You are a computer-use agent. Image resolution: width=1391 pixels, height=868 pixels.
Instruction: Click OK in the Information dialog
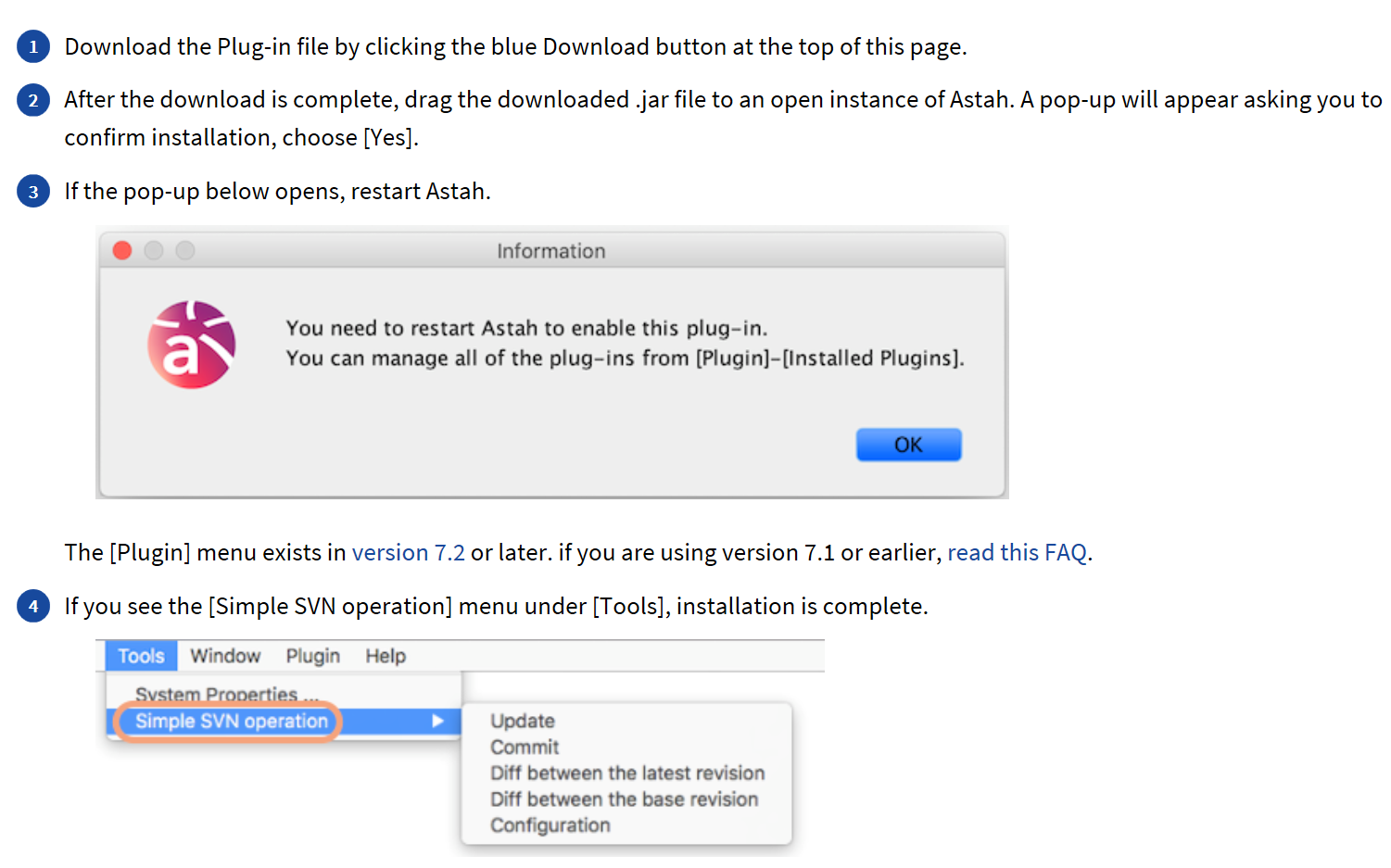click(x=908, y=445)
